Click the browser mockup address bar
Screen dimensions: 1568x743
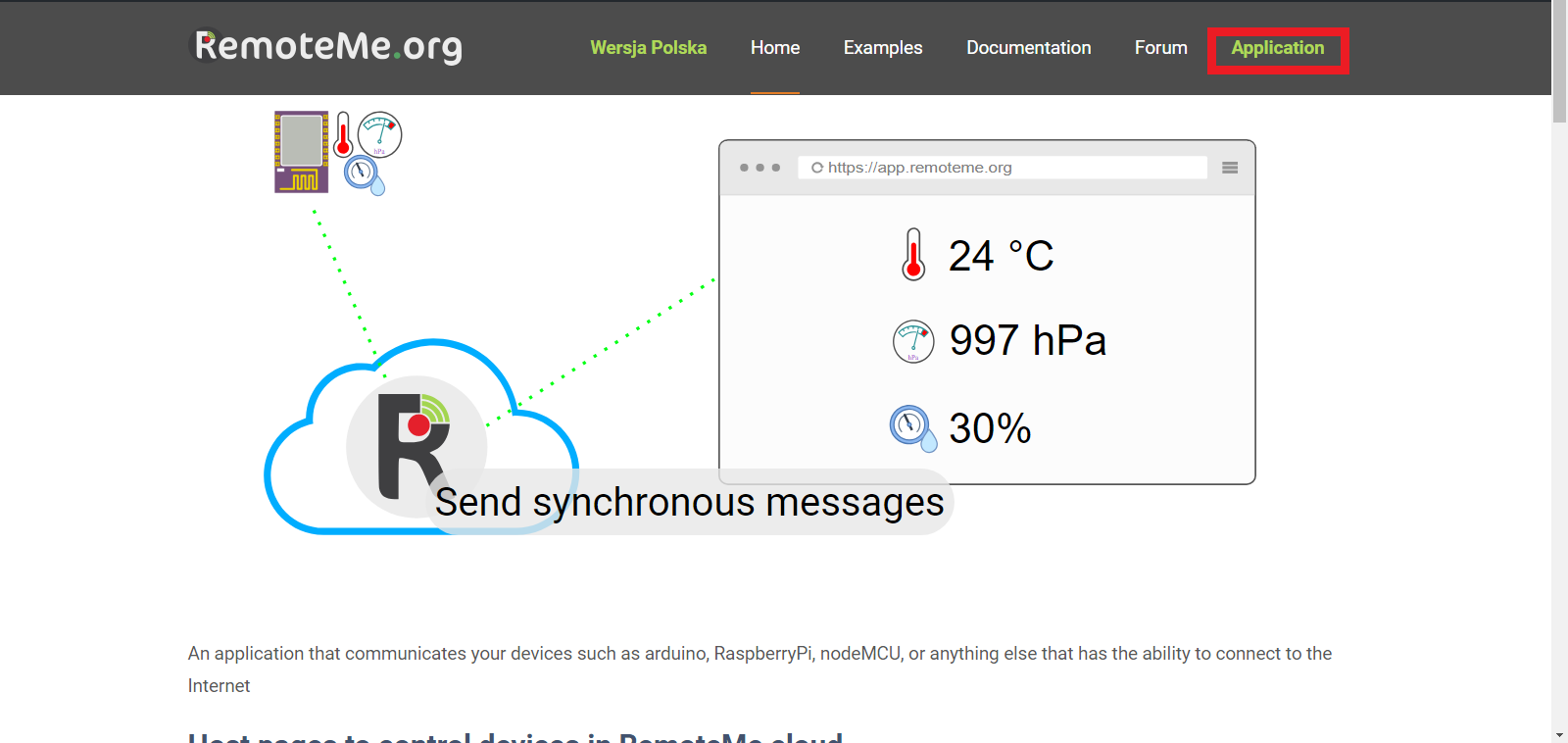1003,168
